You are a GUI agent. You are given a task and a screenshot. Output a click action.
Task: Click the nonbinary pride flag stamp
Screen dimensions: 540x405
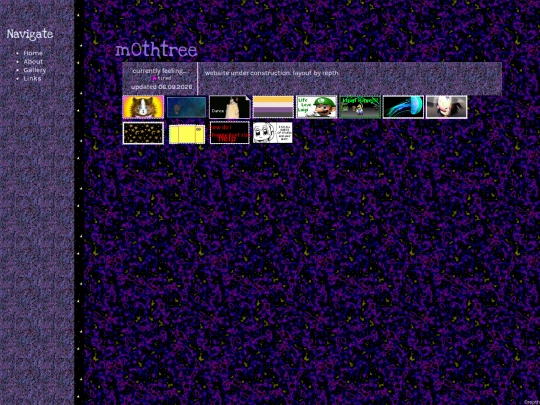(273, 107)
